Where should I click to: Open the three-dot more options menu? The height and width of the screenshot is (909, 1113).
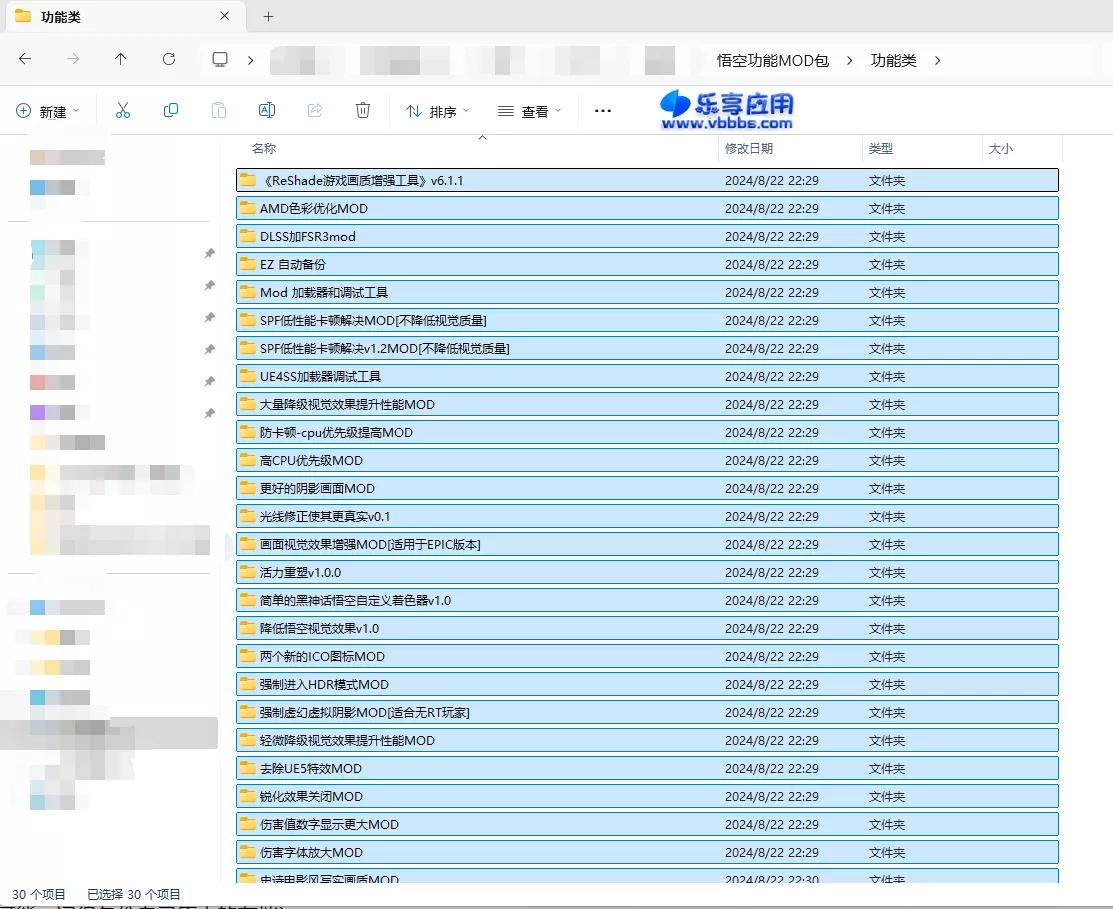(x=603, y=111)
